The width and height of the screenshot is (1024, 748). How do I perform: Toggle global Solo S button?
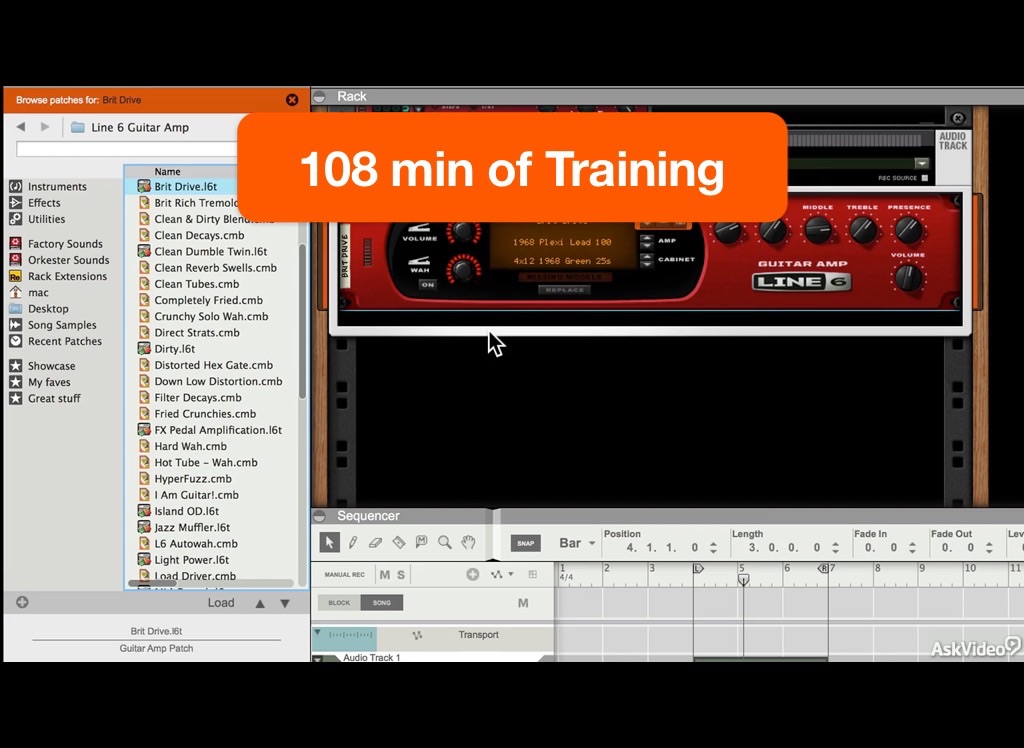[x=401, y=575]
